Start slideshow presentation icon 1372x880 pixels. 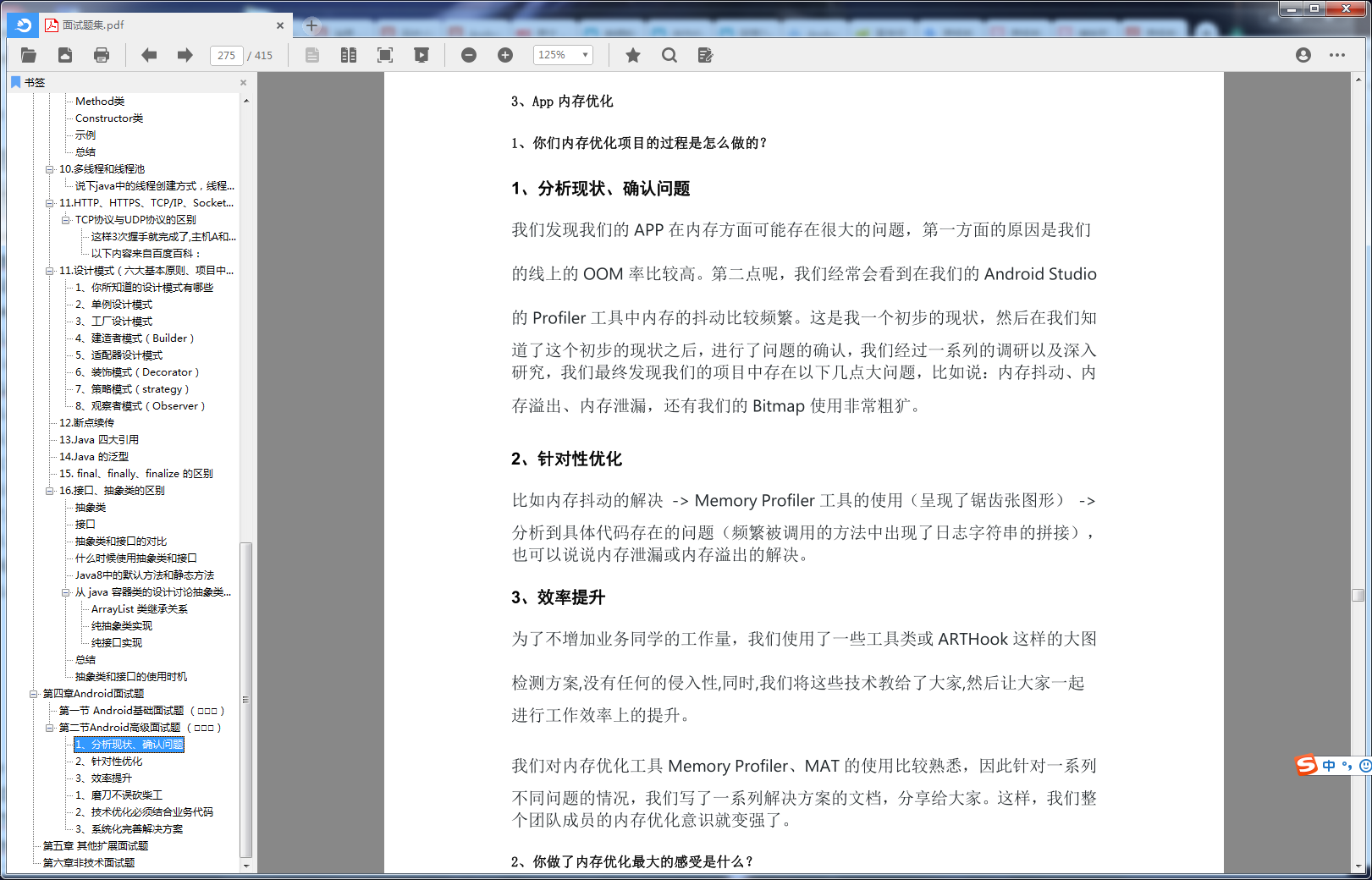[x=421, y=55]
